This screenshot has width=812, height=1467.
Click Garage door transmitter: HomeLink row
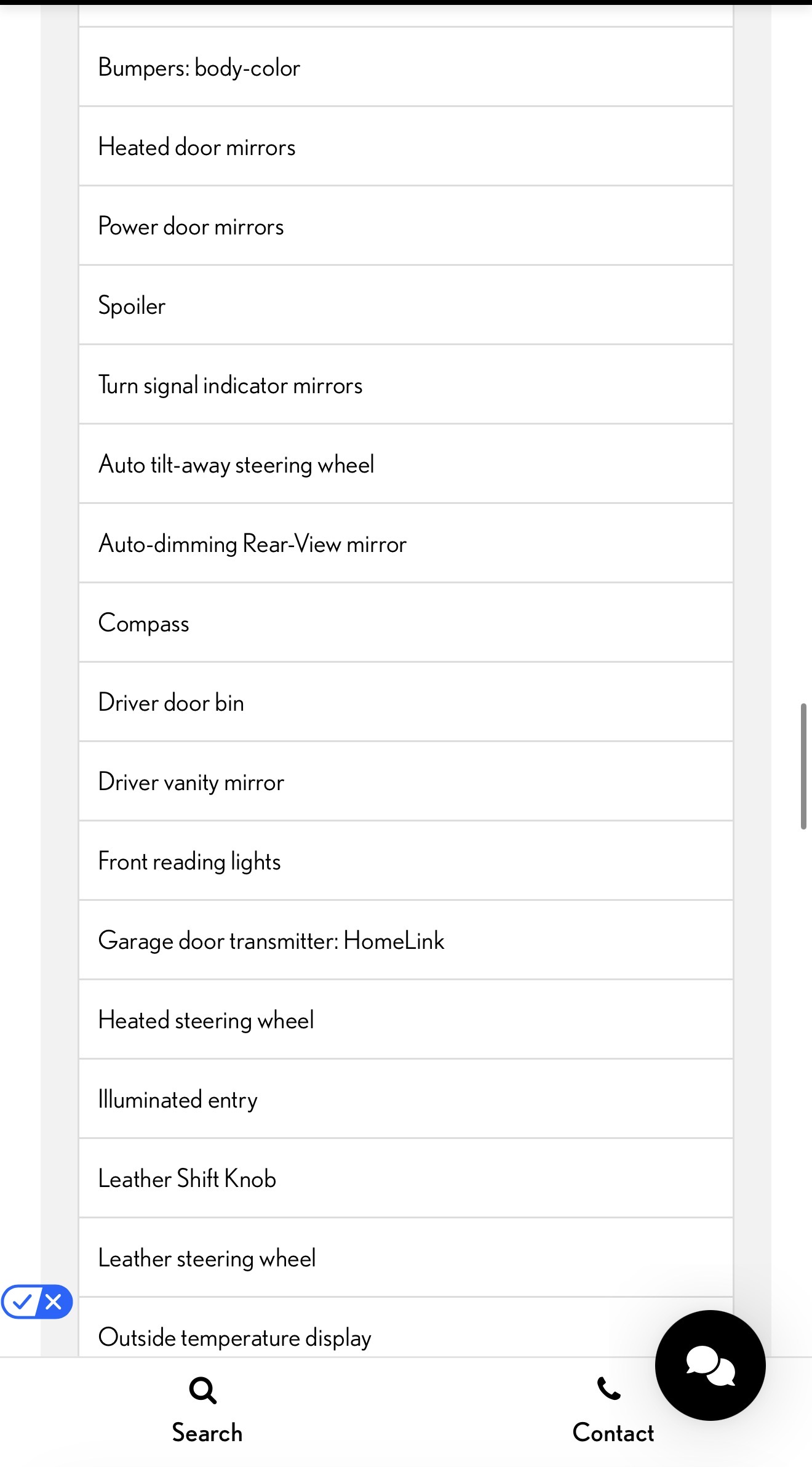coord(406,940)
